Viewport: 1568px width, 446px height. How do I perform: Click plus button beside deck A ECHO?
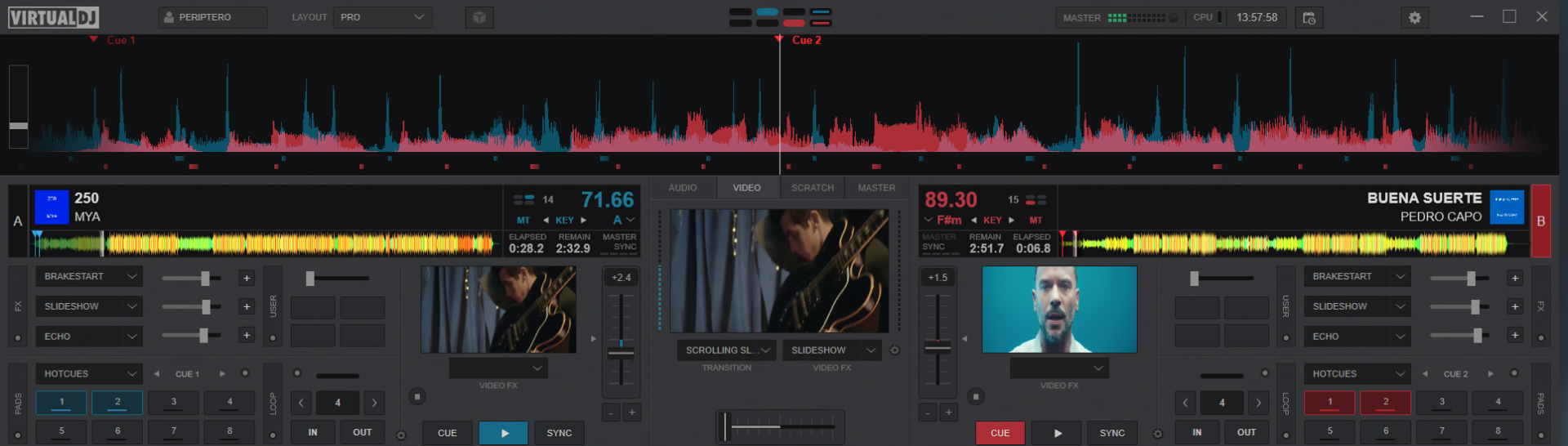click(247, 336)
